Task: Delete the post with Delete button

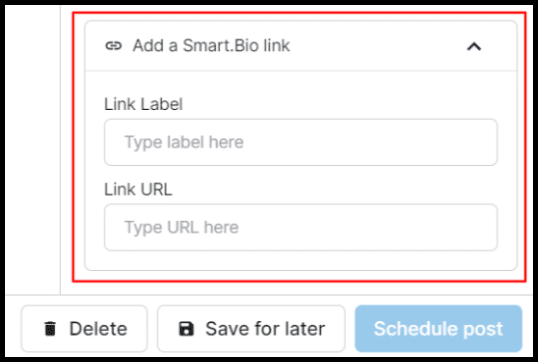Action: [x=84, y=329]
